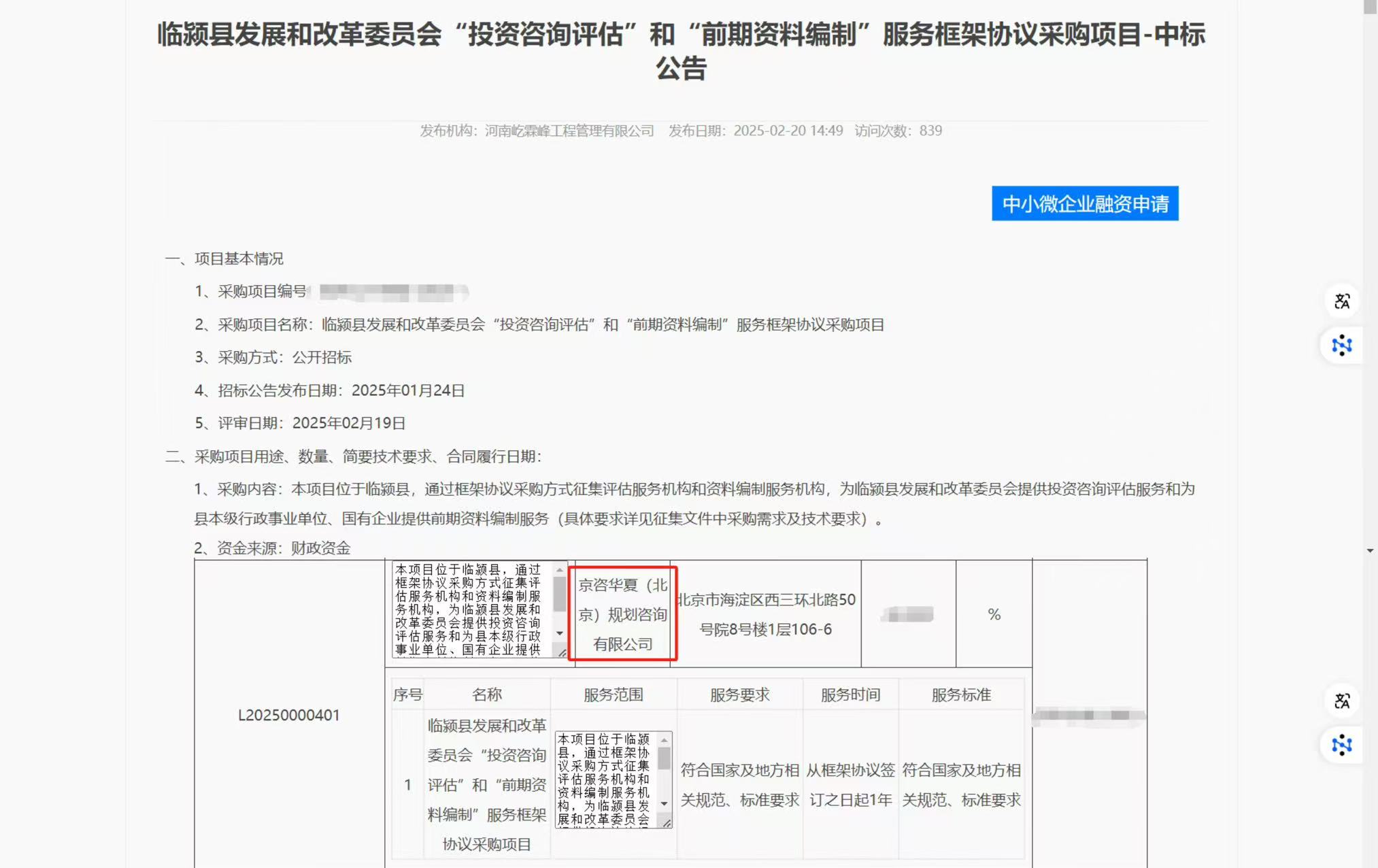Click the resize handle of the 服务范围 text box
The height and width of the screenshot is (868, 1378).
(667, 822)
